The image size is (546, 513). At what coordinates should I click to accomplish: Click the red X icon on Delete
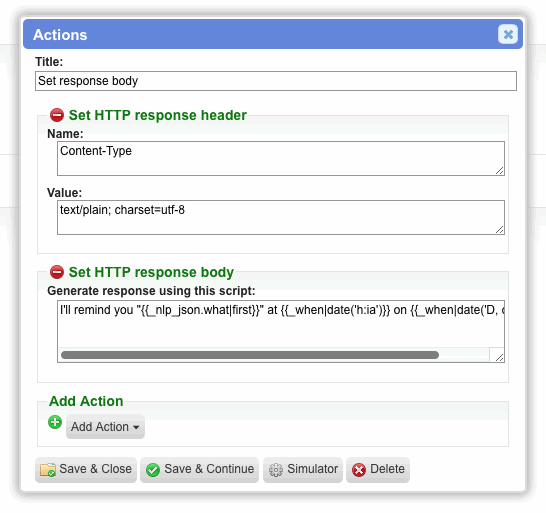point(359,470)
